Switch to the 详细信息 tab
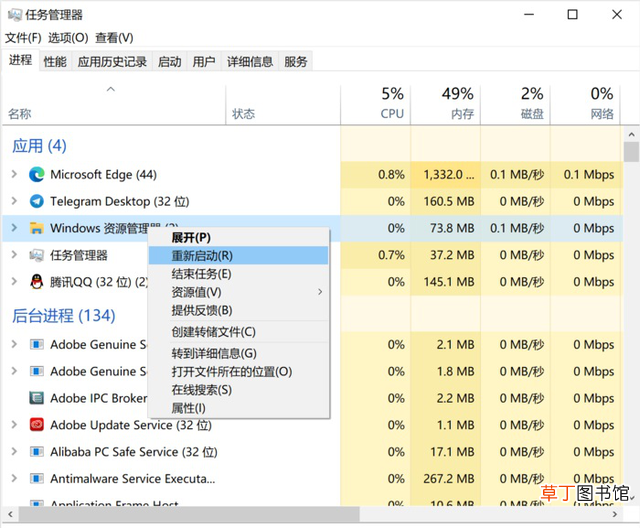Image resolution: width=640 pixels, height=528 pixels. coord(250,62)
